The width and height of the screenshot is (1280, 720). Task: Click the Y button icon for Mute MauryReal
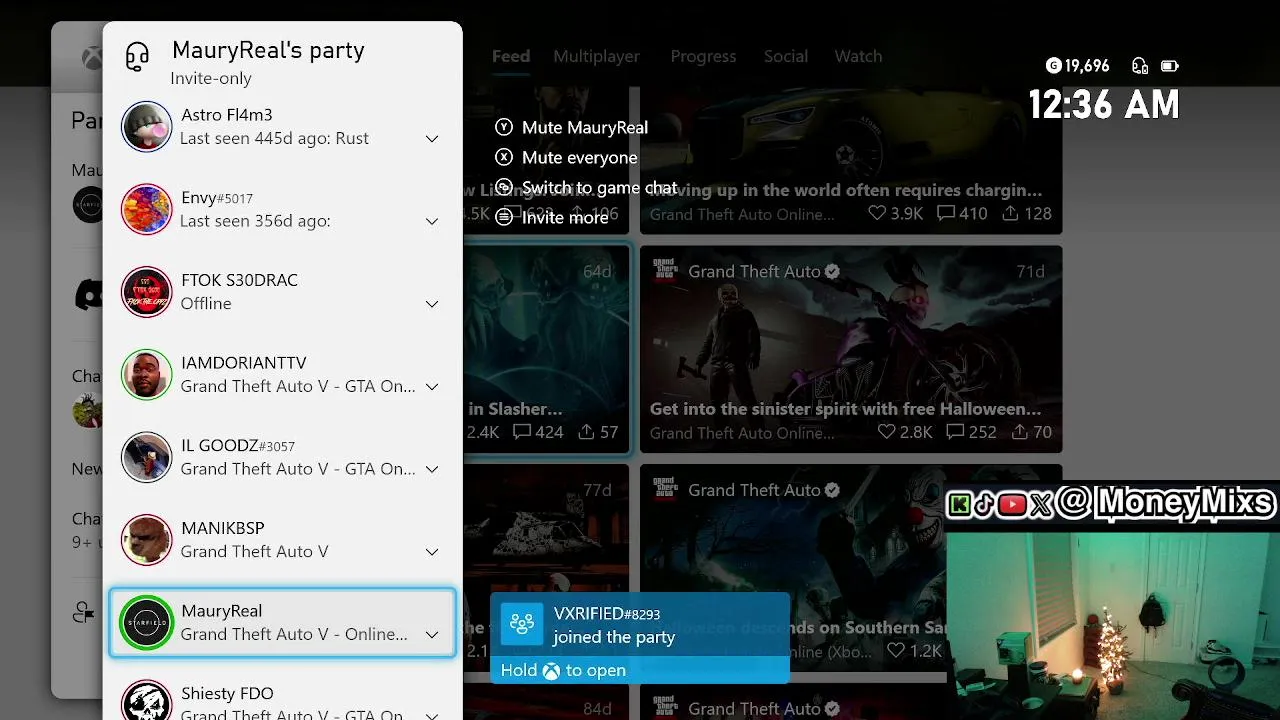(x=504, y=127)
